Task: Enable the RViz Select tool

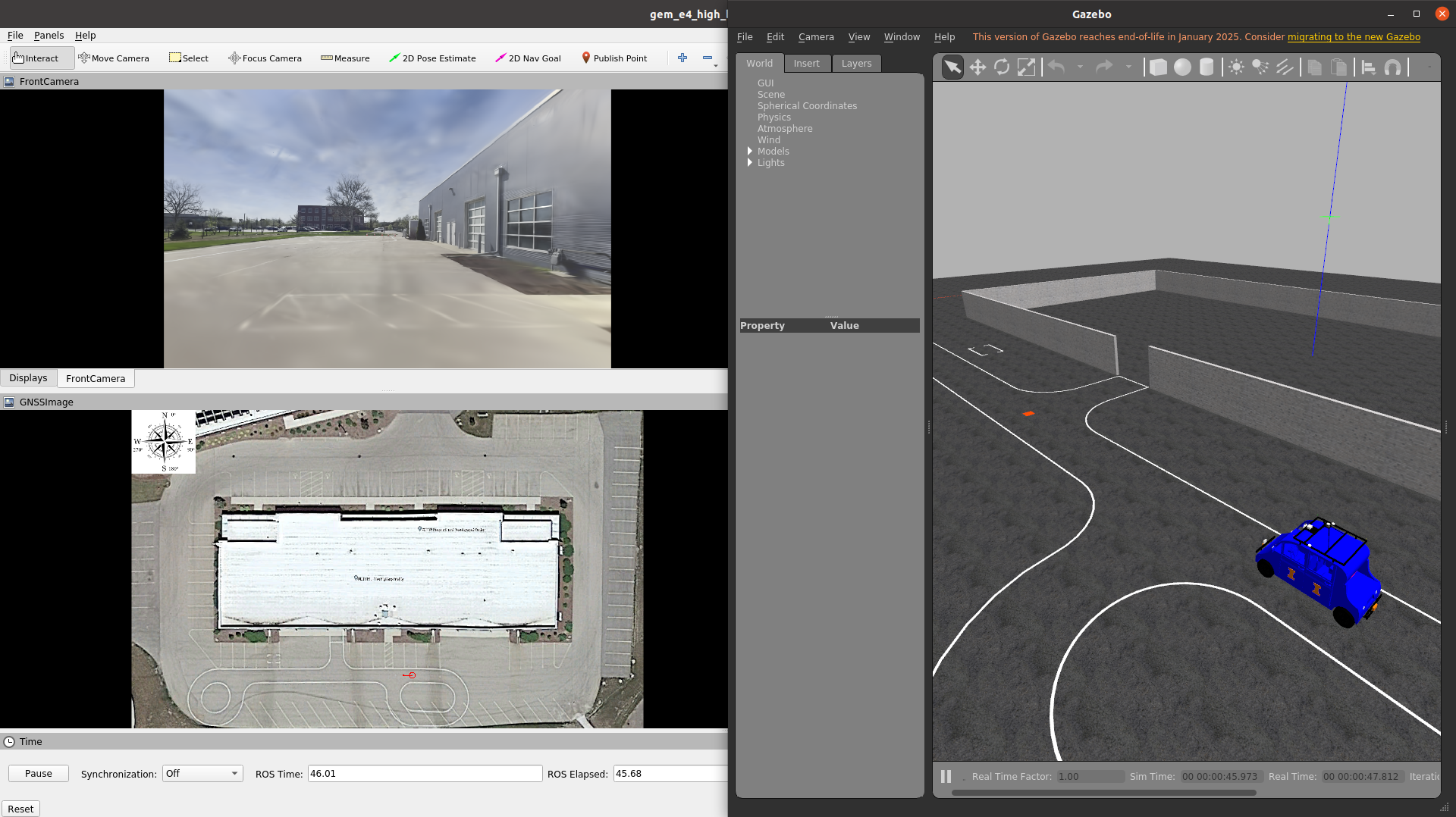Action: pos(189,58)
